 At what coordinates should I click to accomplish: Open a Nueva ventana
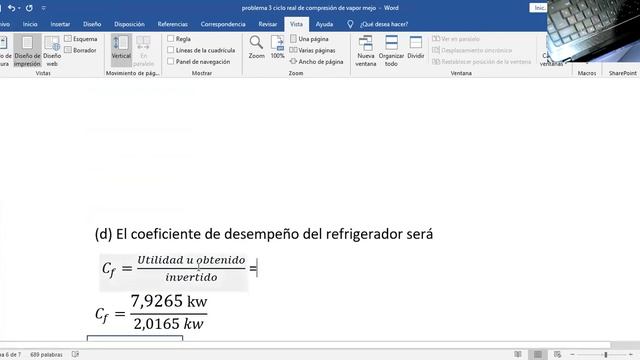(x=365, y=51)
